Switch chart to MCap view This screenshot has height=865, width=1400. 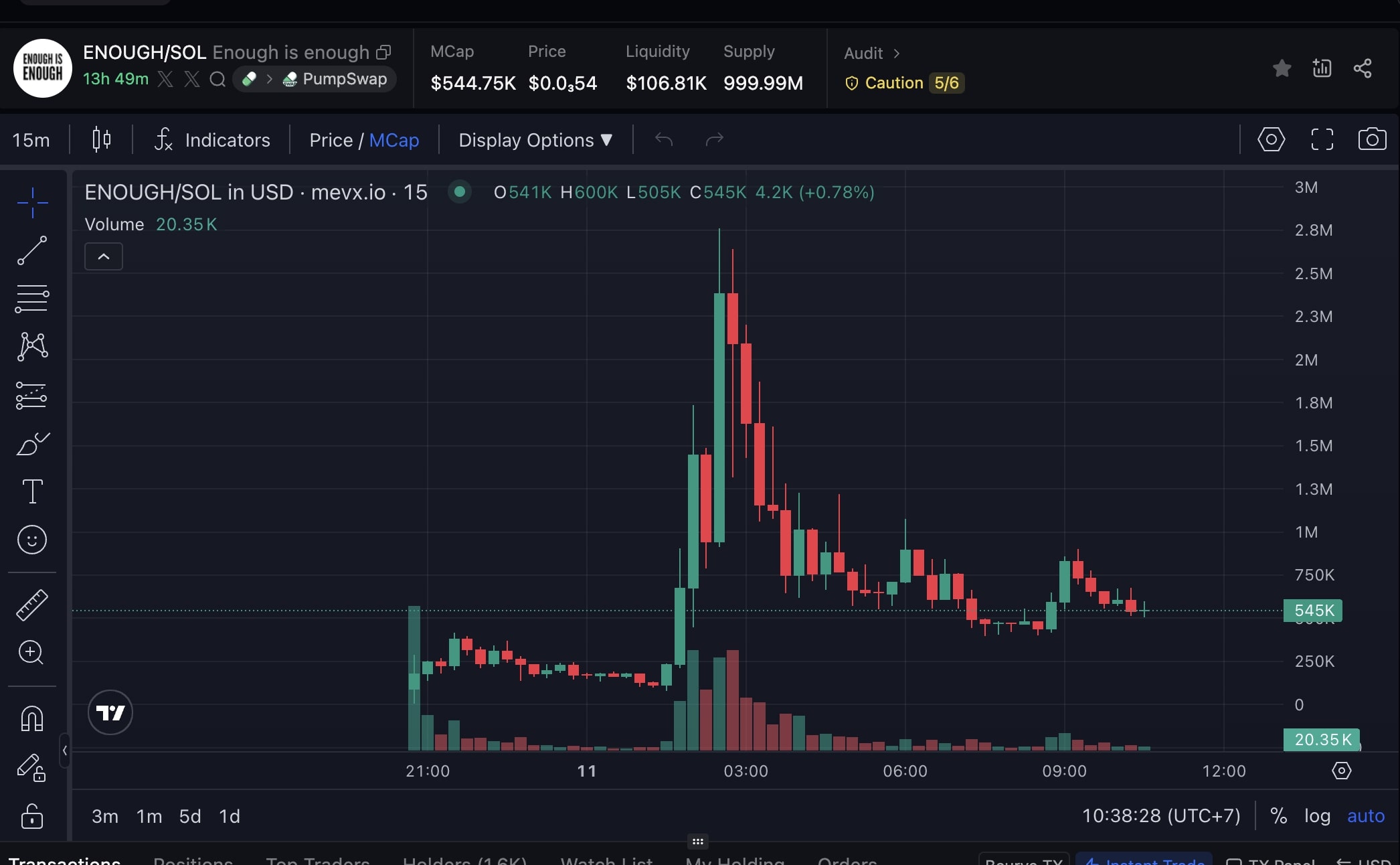(x=394, y=140)
